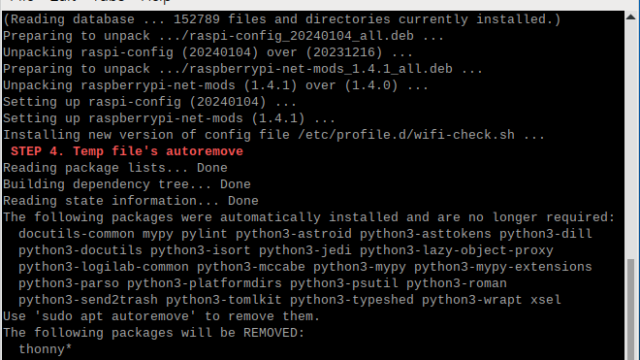
Task: Click the 'python3-platformdirs' package name
Action: click(204, 283)
